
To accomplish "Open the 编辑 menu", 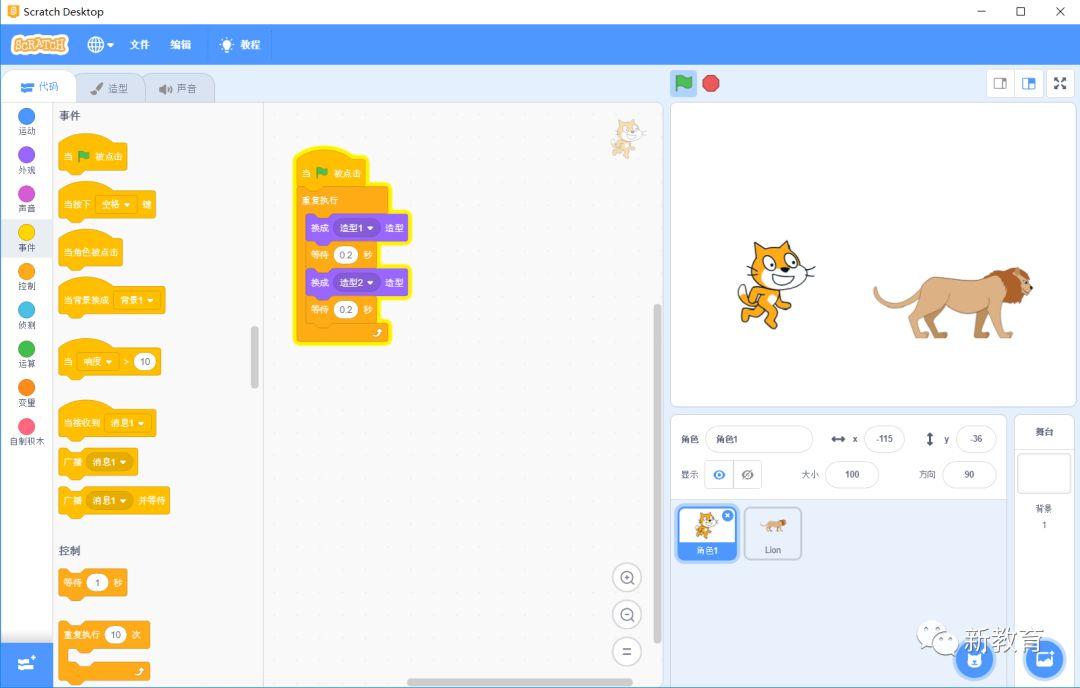I will (180, 45).
